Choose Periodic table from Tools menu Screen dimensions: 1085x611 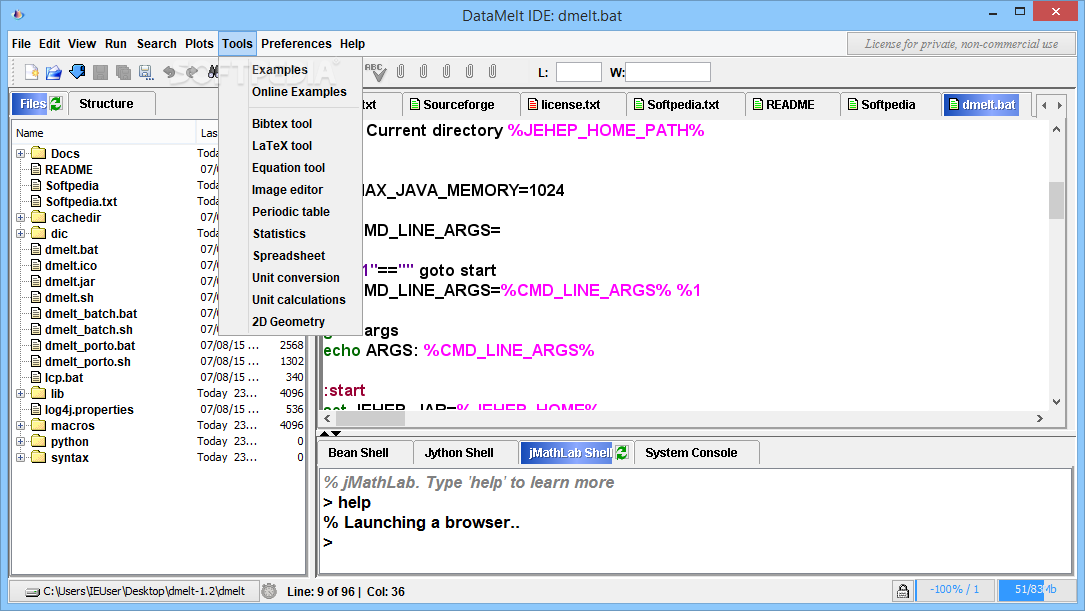pyautogui.click(x=291, y=212)
